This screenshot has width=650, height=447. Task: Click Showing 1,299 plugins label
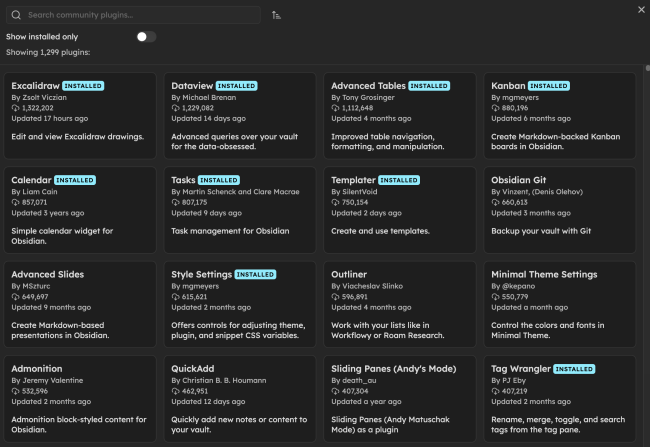click(48, 52)
